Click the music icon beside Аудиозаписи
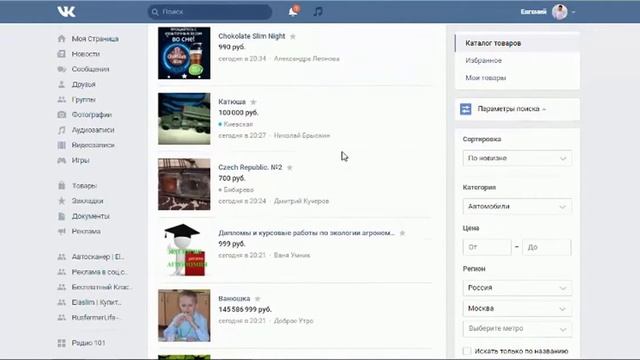This screenshot has width=640, height=360. point(62,130)
